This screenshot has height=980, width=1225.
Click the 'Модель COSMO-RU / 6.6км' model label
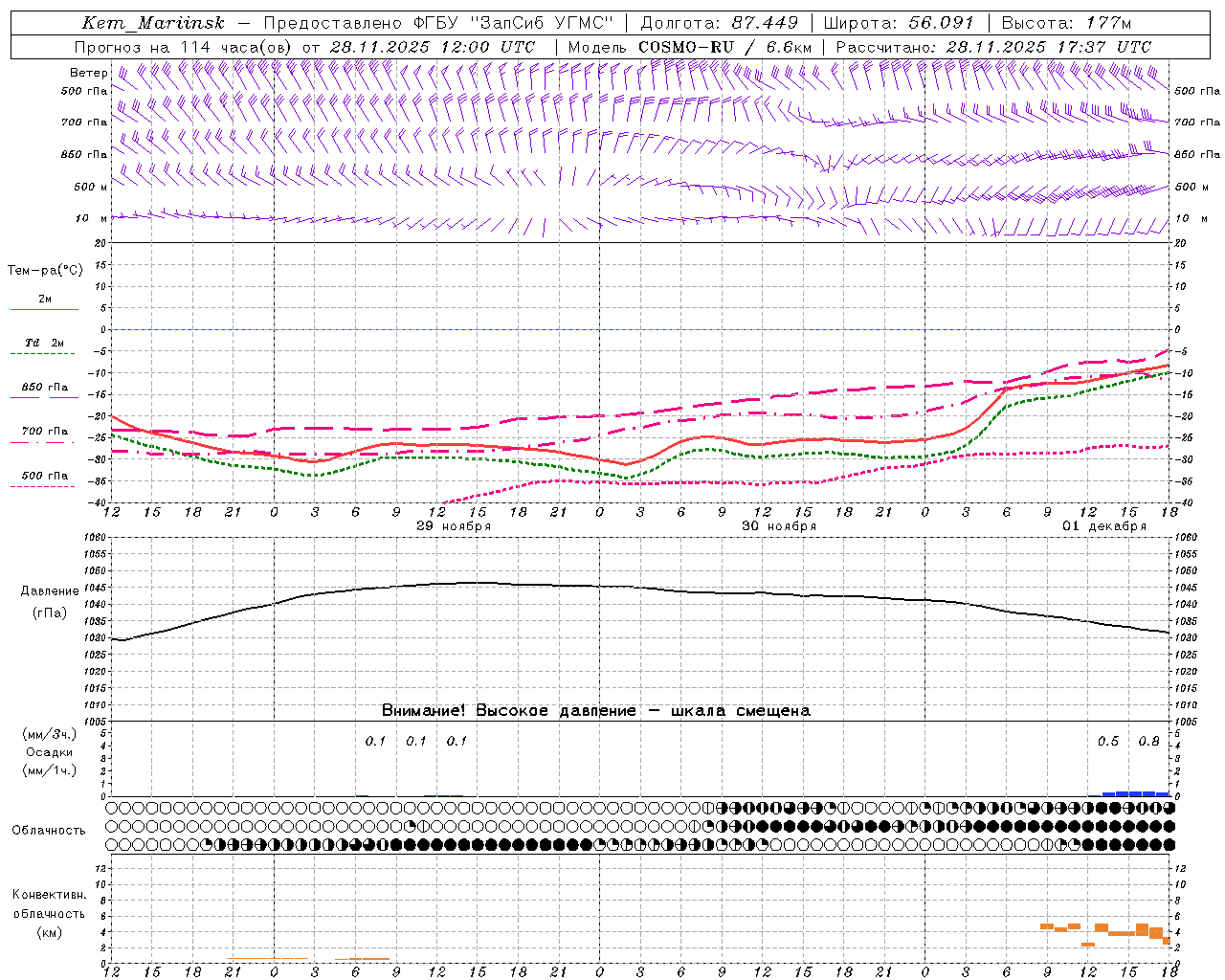pos(690,47)
